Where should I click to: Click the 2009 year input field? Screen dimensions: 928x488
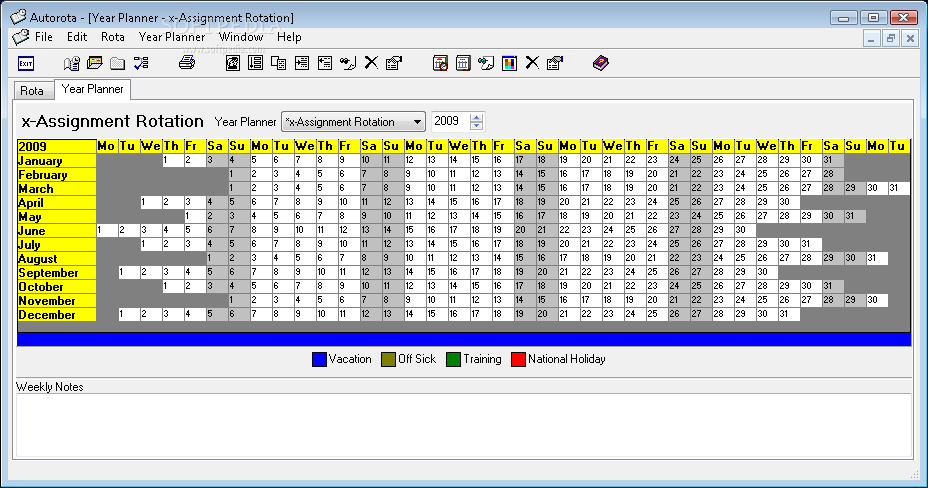tap(451, 121)
